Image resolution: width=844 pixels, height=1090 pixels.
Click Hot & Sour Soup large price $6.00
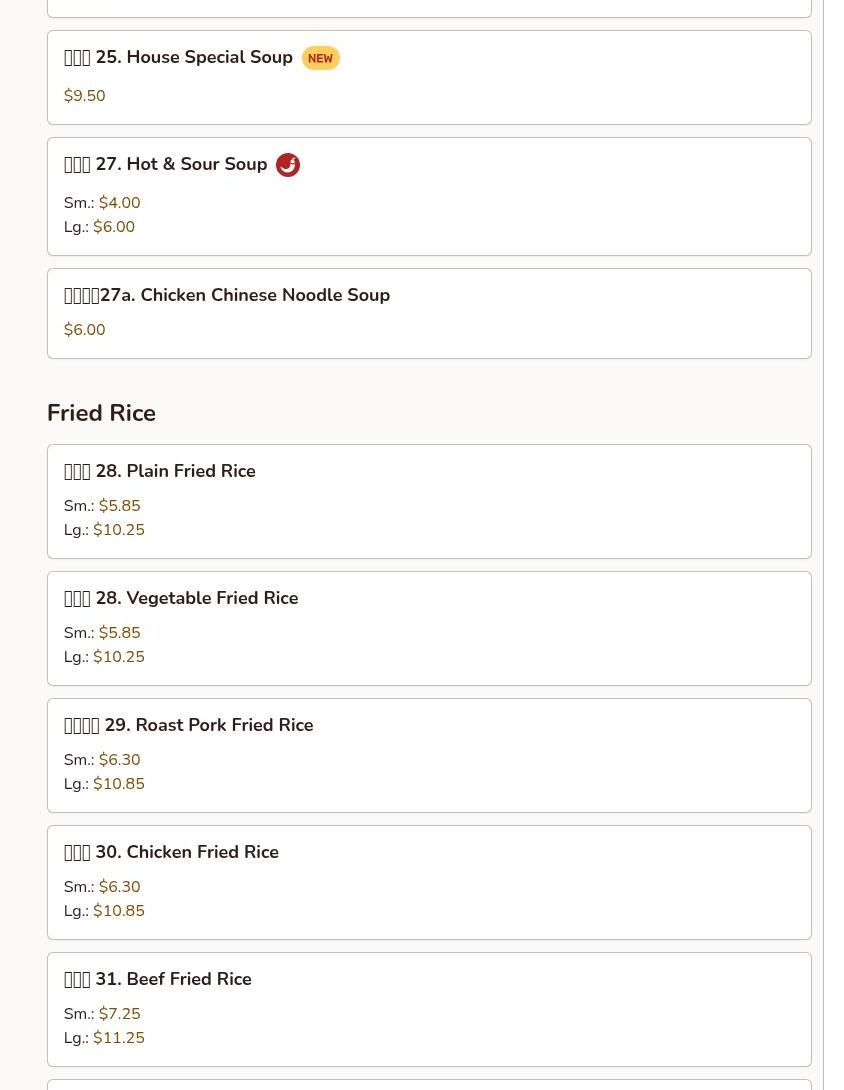point(114,227)
